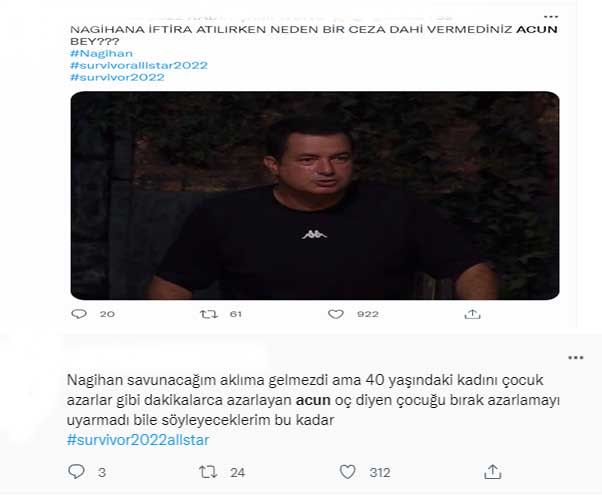Image resolution: width=602 pixels, height=498 pixels.
Task: Open the #survivor2022allstar hashtag link
Action: [138, 440]
